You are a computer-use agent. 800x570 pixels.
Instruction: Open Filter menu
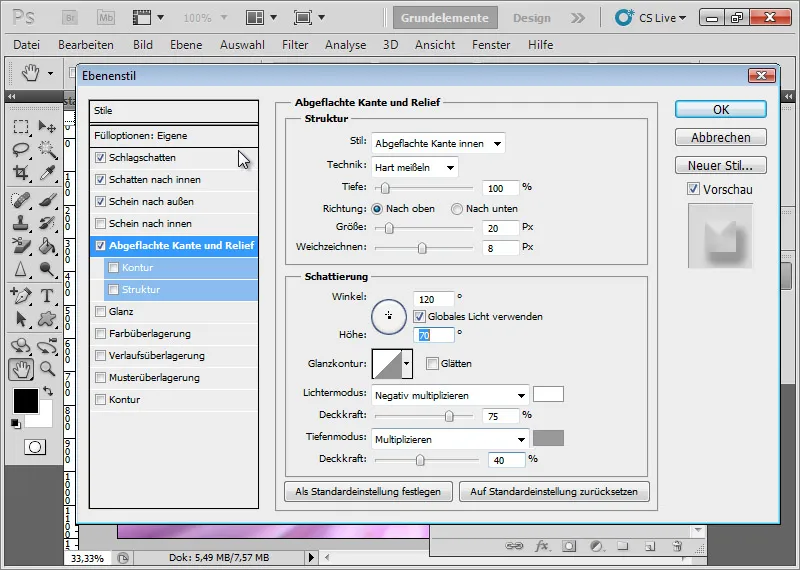(295, 45)
